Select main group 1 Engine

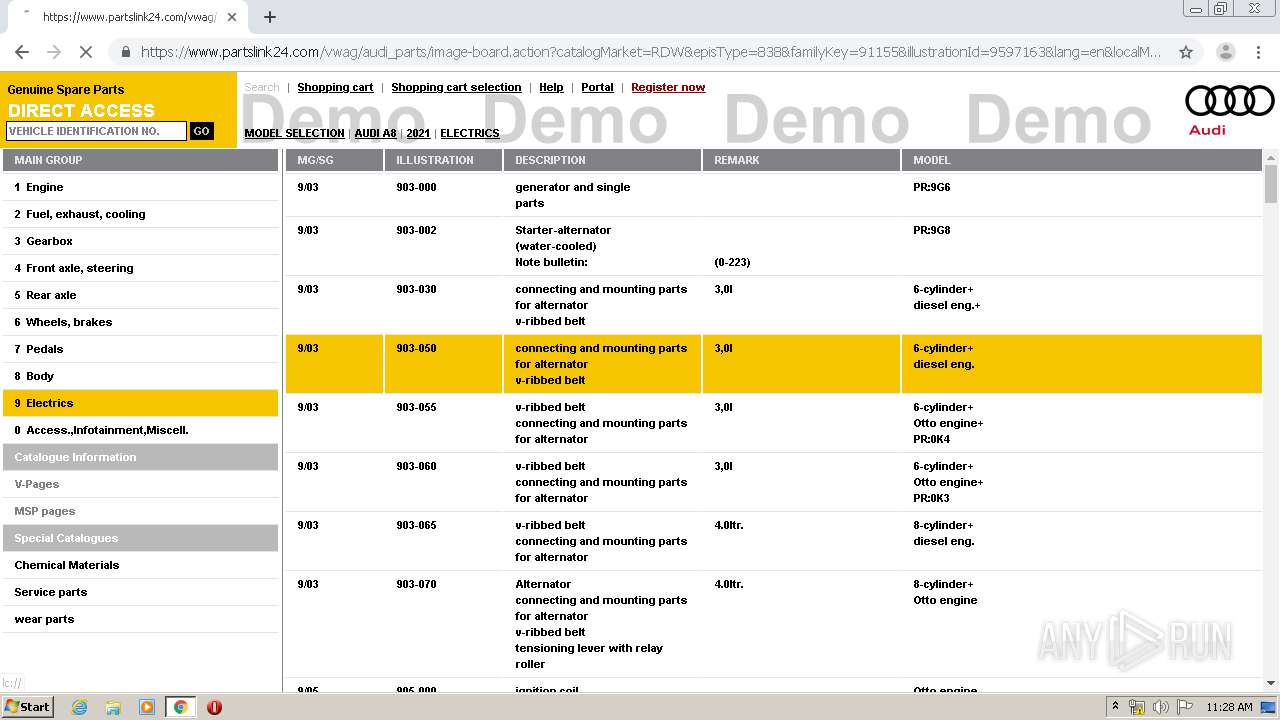pyautogui.click(x=140, y=187)
